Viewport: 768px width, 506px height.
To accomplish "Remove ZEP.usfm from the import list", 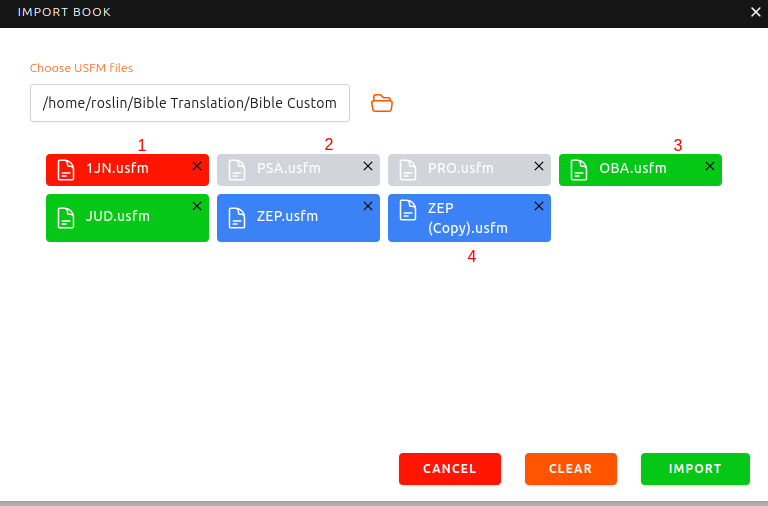I will pos(368,205).
